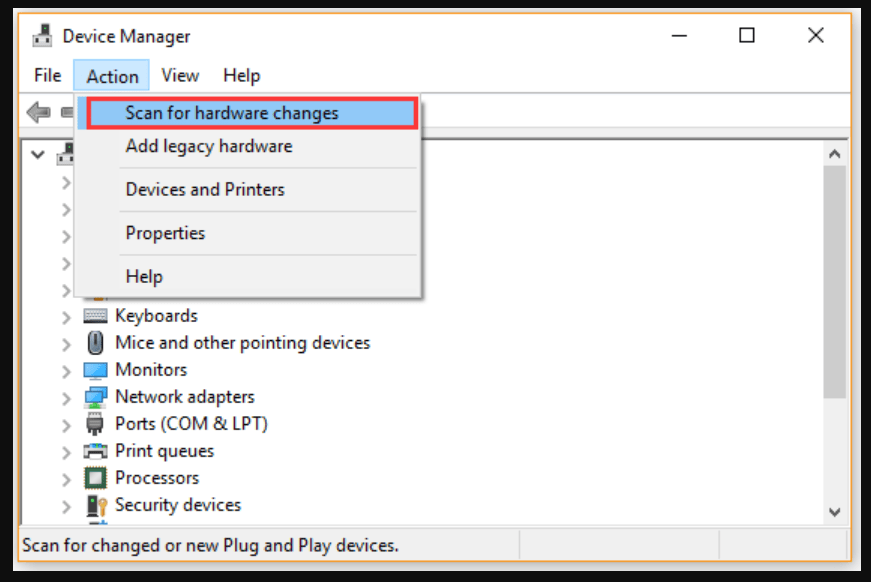Click the Print queues icon
The width and height of the screenshot is (871, 582).
(96, 450)
